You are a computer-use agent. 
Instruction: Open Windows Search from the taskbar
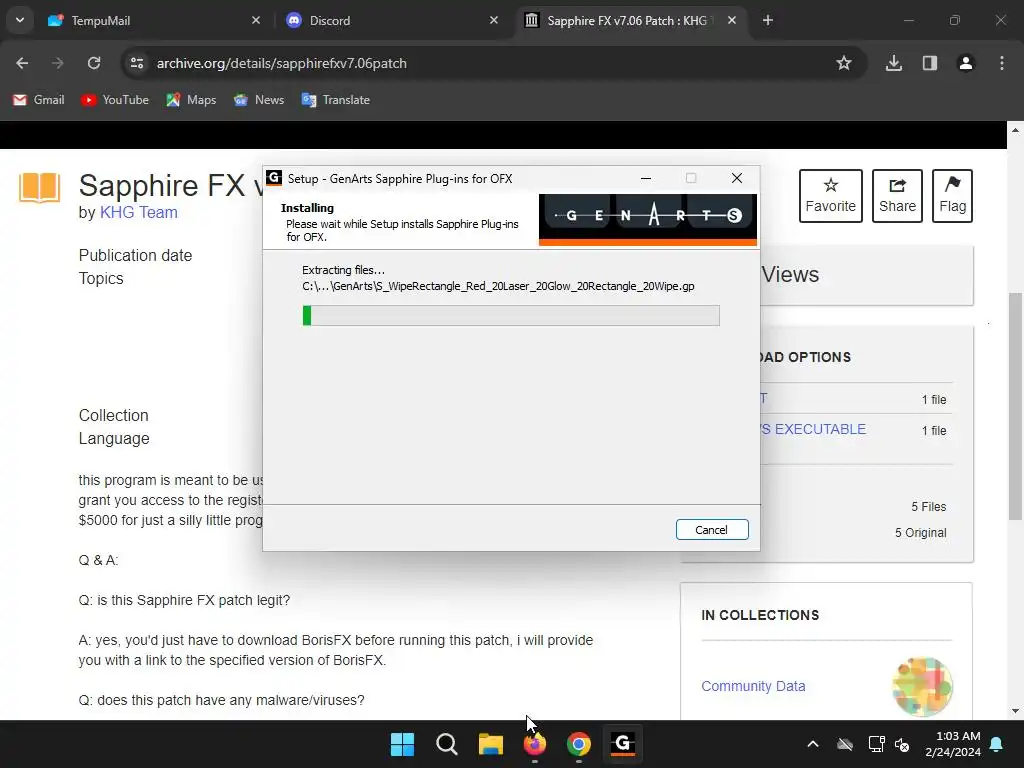coord(447,744)
